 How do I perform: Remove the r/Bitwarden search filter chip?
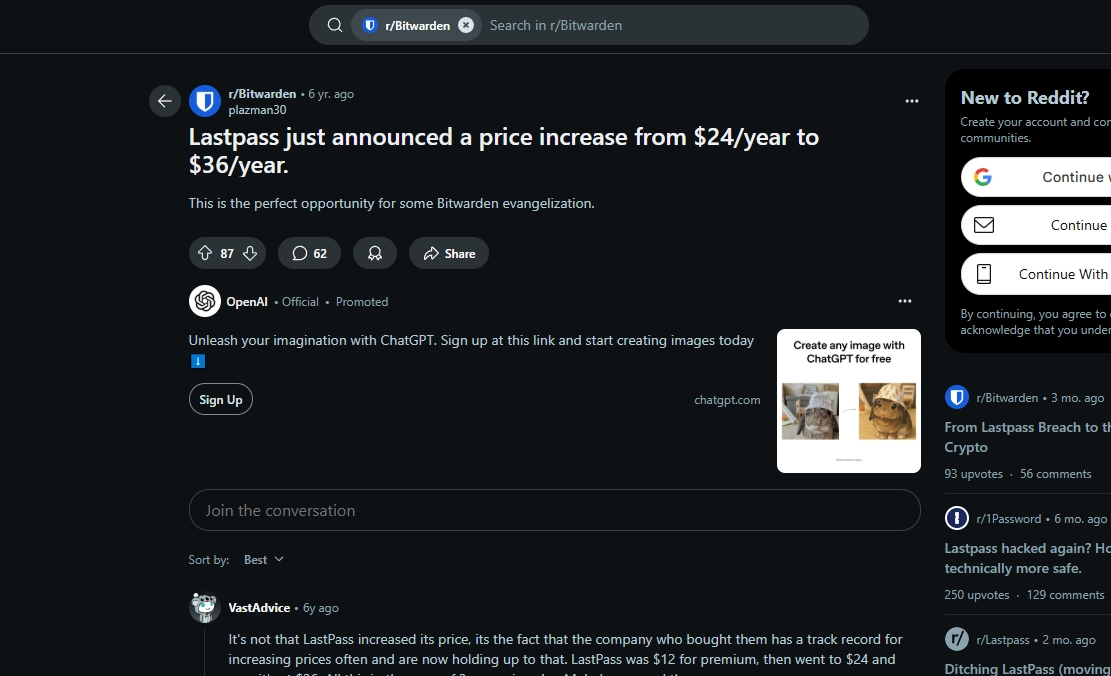coord(466,25)
